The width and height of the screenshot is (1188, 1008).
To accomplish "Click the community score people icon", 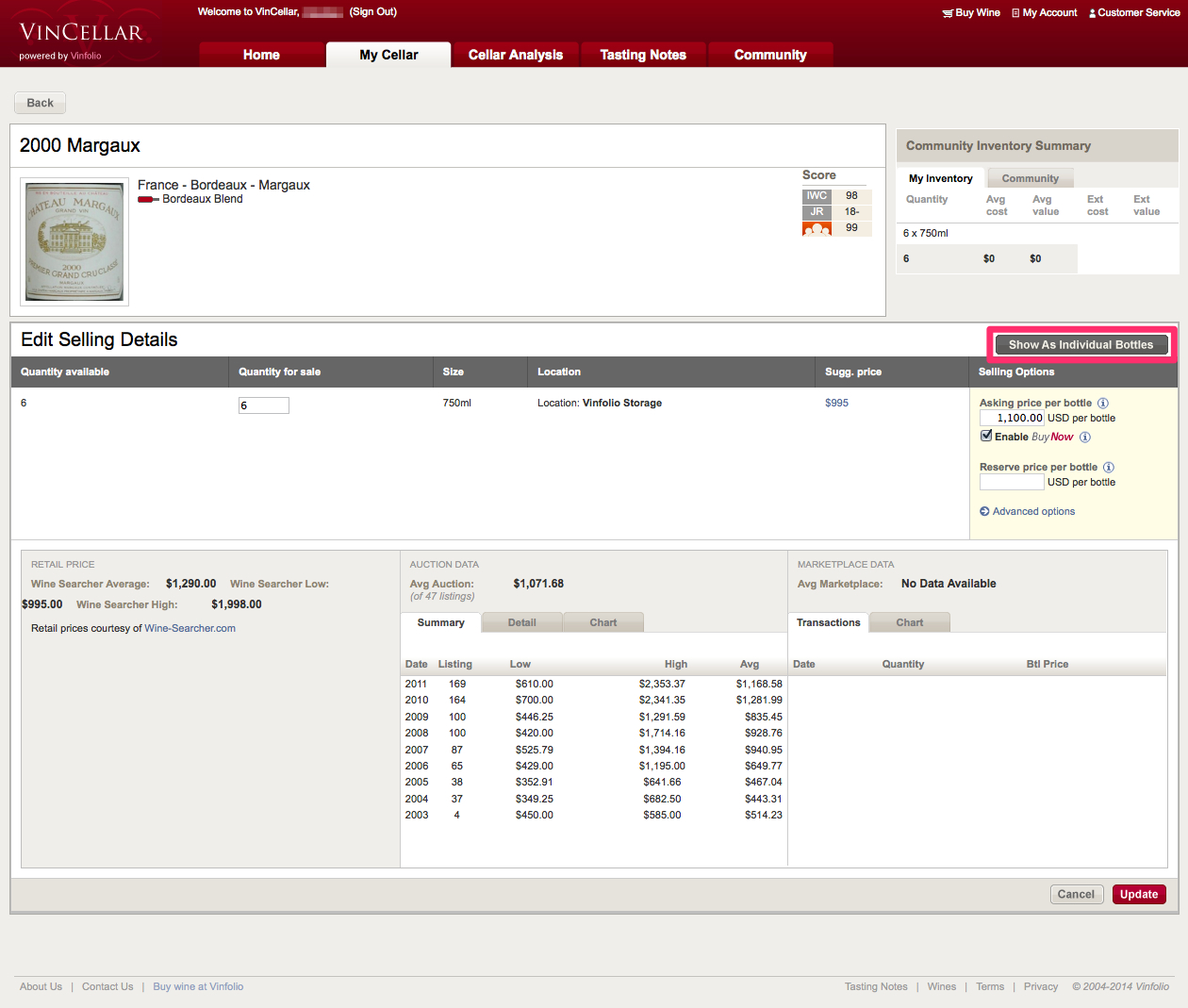I will [817, 228].
